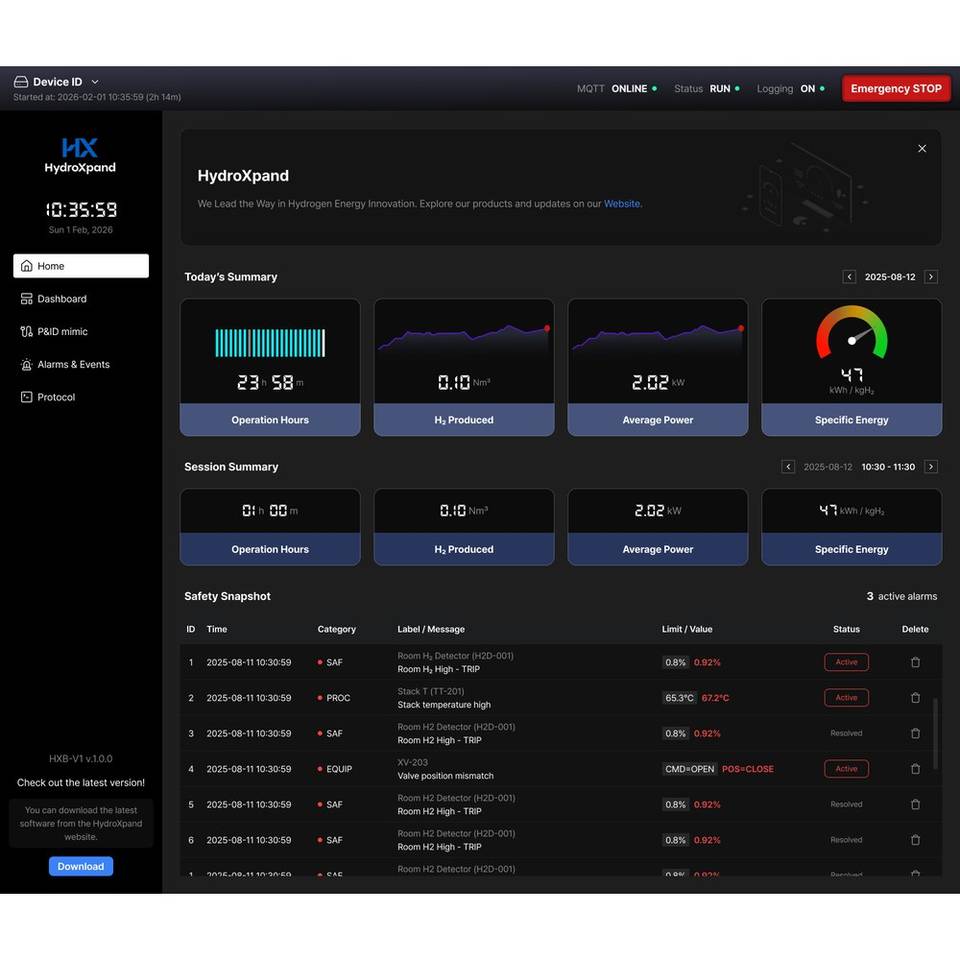Screen dimensions: 960x960
Task: Go to previous day in Today's Summary
Action: (x=849, y=277)
